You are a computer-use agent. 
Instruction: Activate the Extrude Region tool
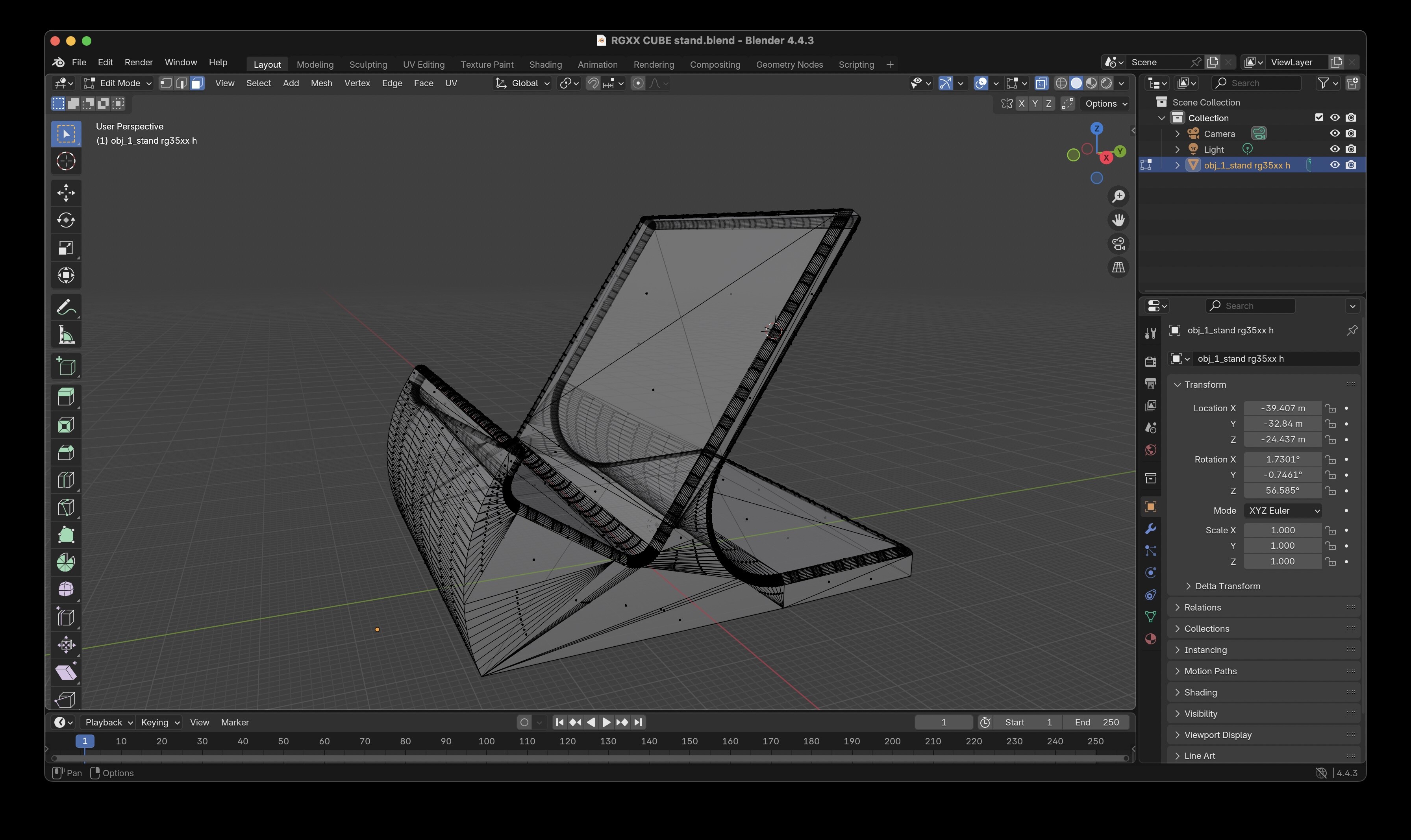[66, 396]
